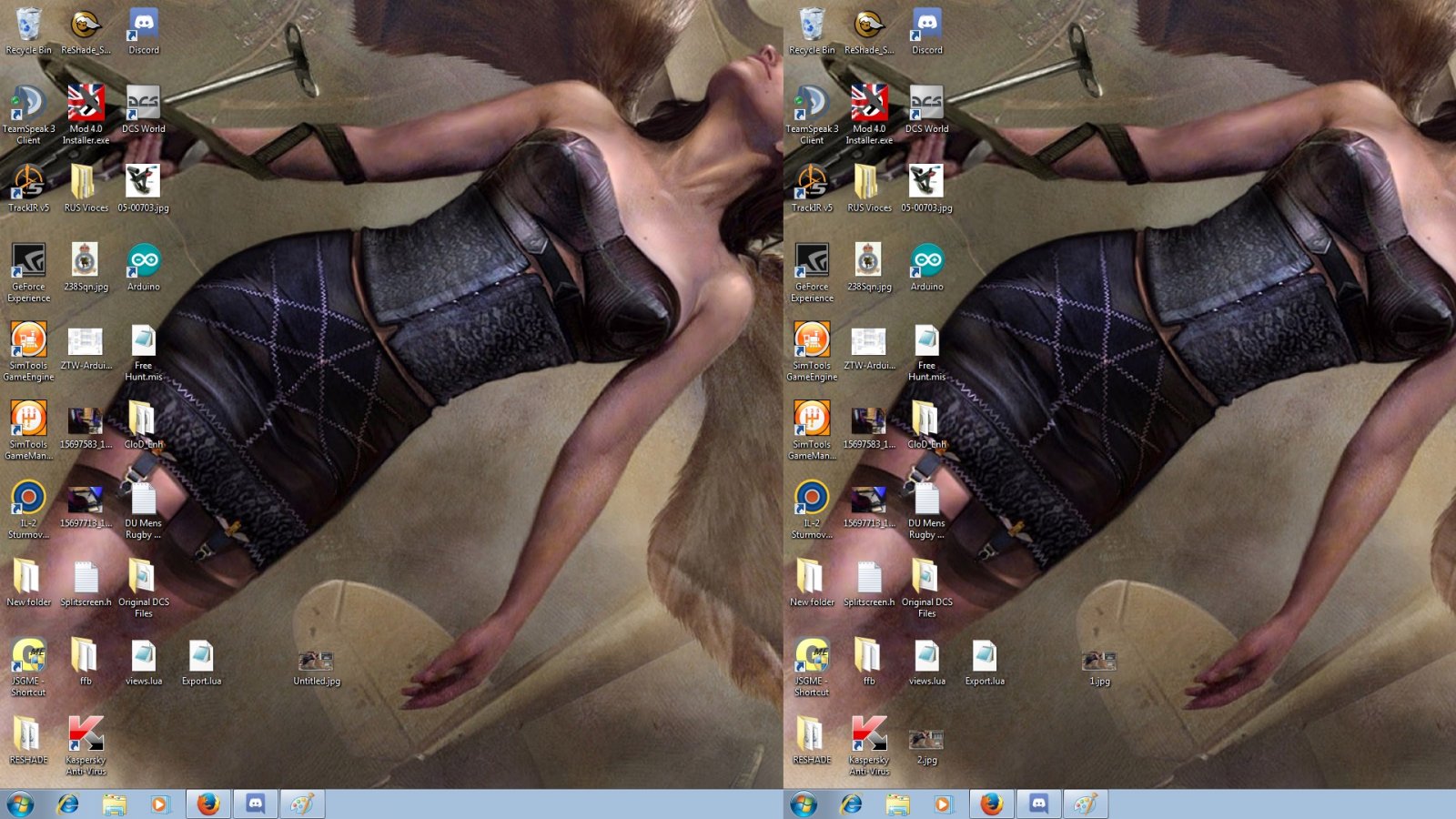The width and height of the screenshot is (1456, 819).
Task: Select ffb folder on the left screen
Action: (x=86, y=662)
